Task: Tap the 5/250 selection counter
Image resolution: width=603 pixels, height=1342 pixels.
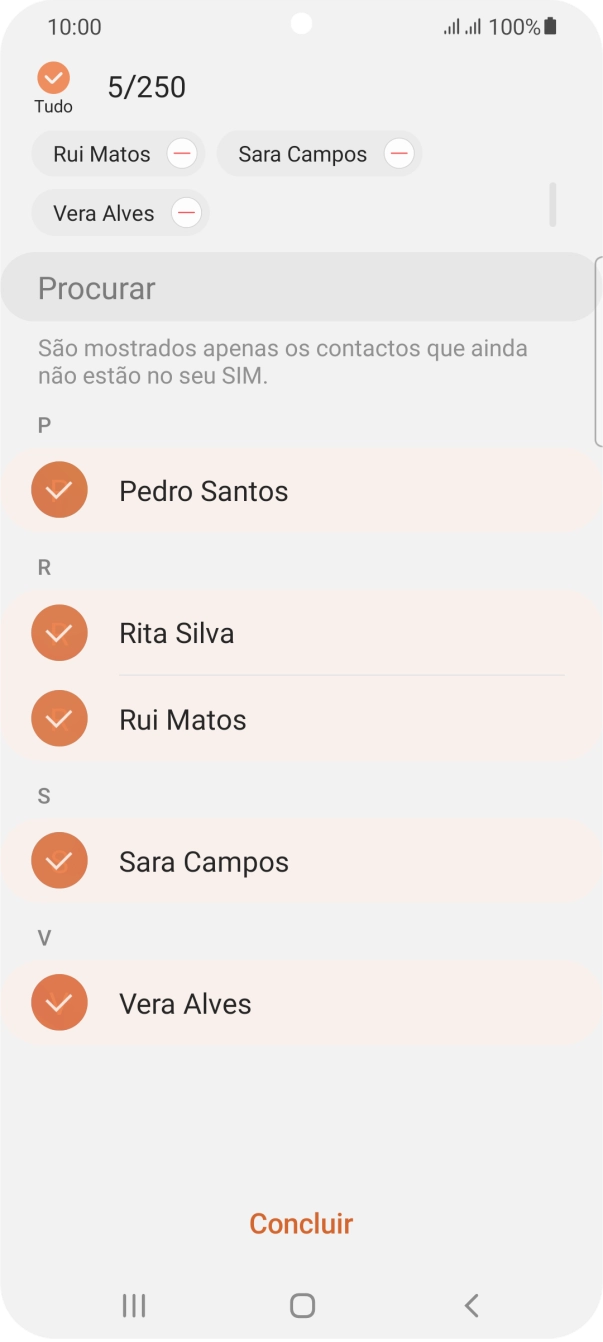Action: tap(147, 87)
